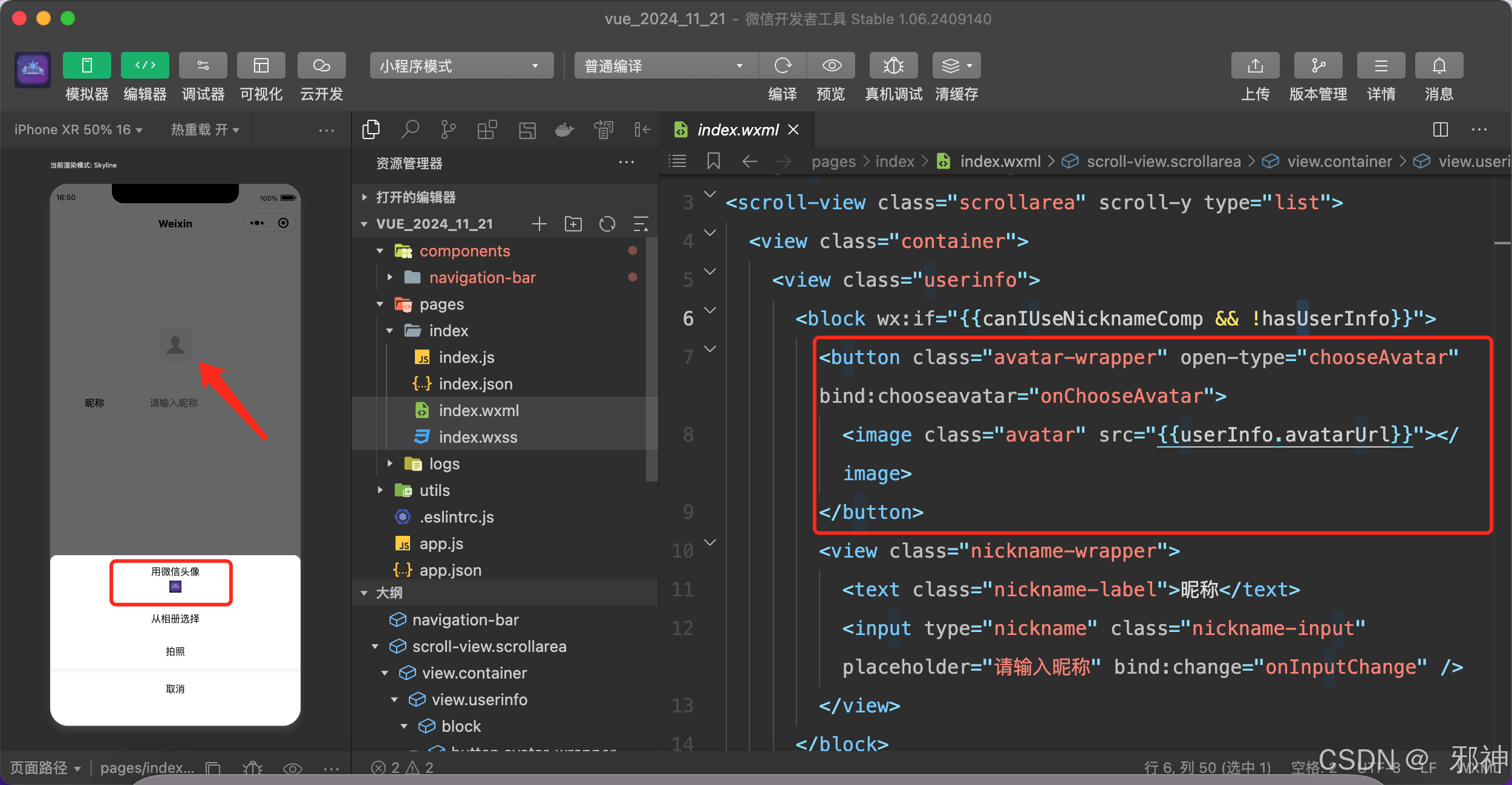Open Version Management (版本管理) icon

click(x=1318, y=65)
